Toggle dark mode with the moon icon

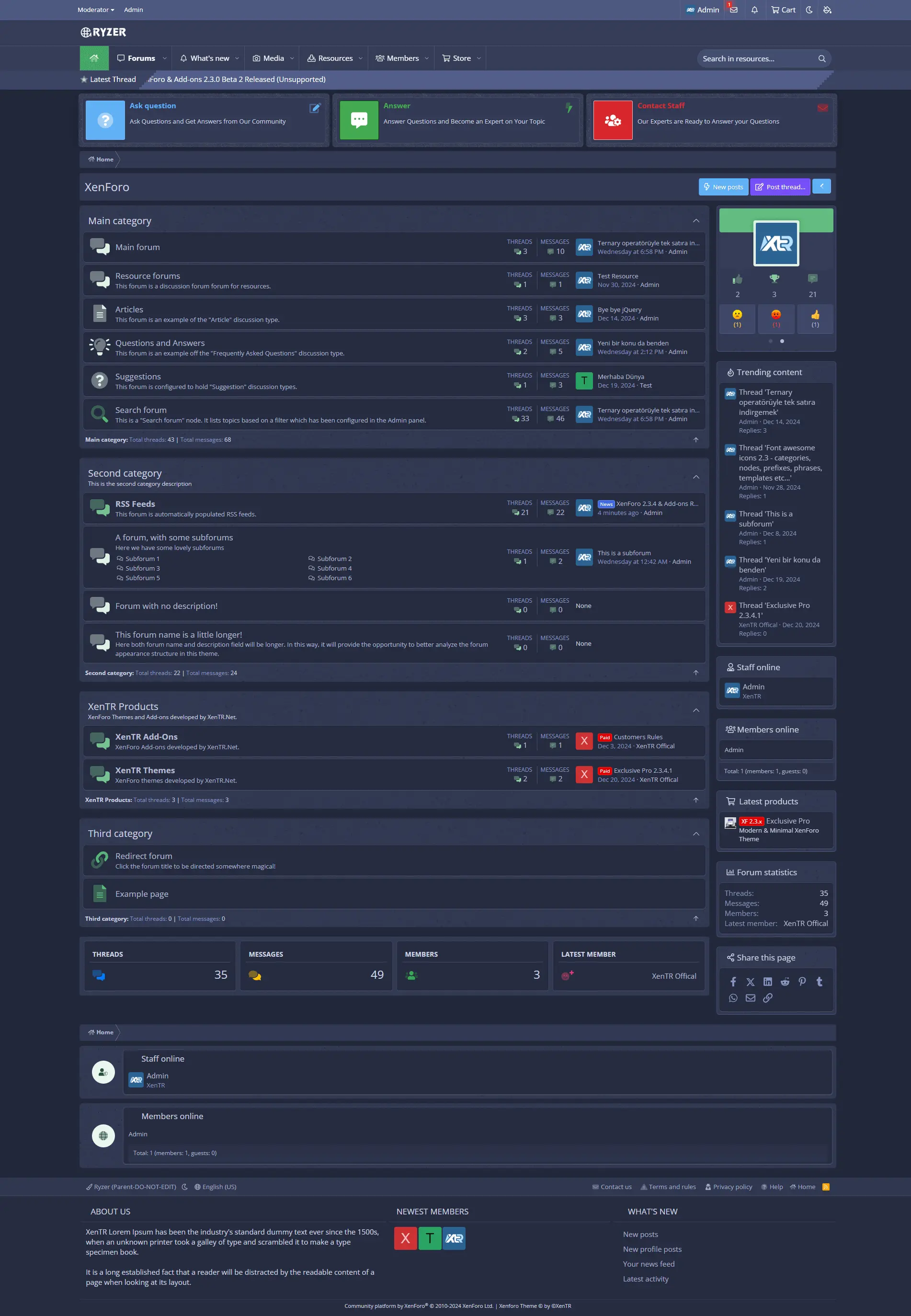click(809, 10)
